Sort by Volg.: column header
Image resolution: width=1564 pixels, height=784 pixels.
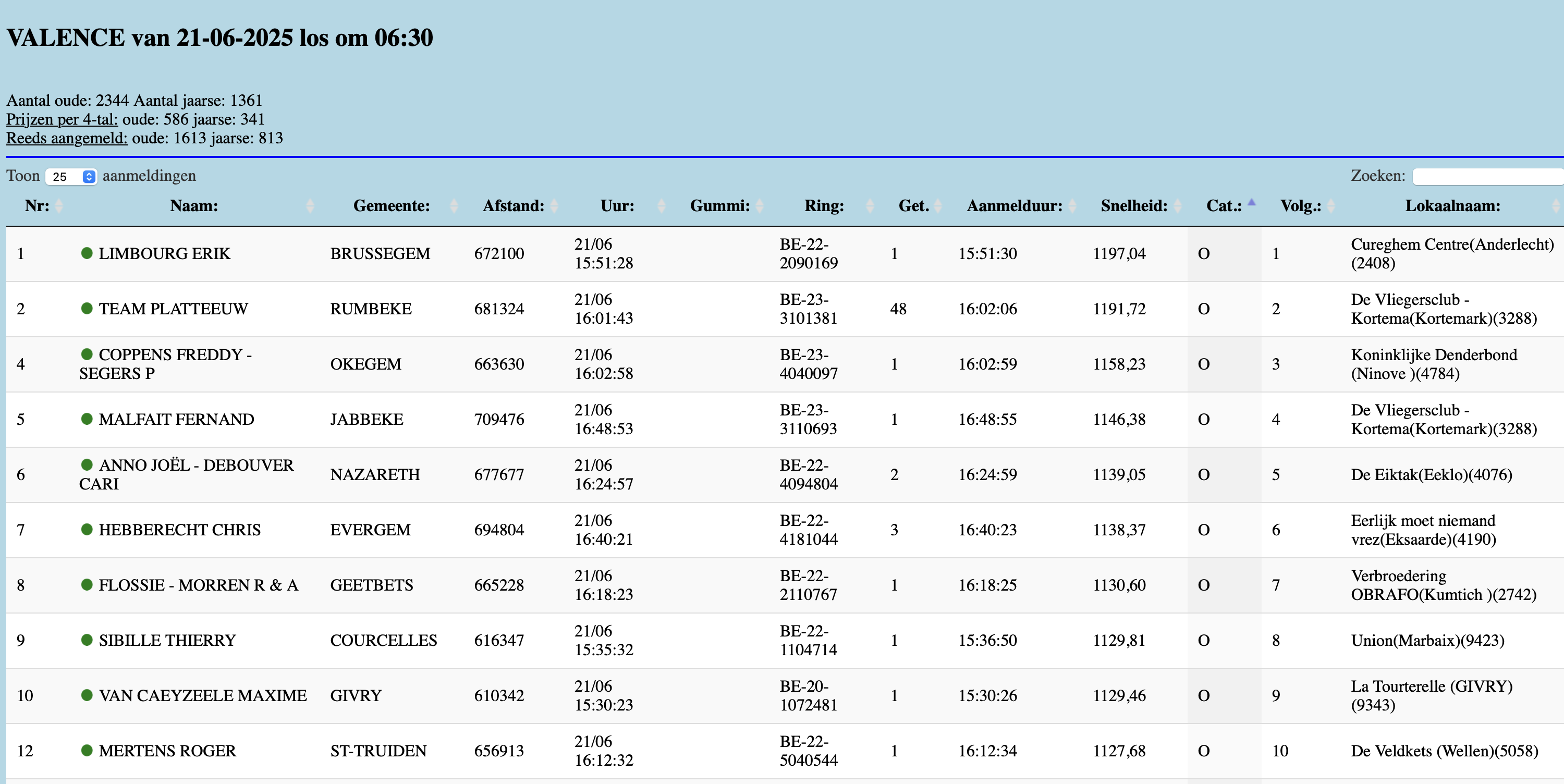pos(1301,206)
